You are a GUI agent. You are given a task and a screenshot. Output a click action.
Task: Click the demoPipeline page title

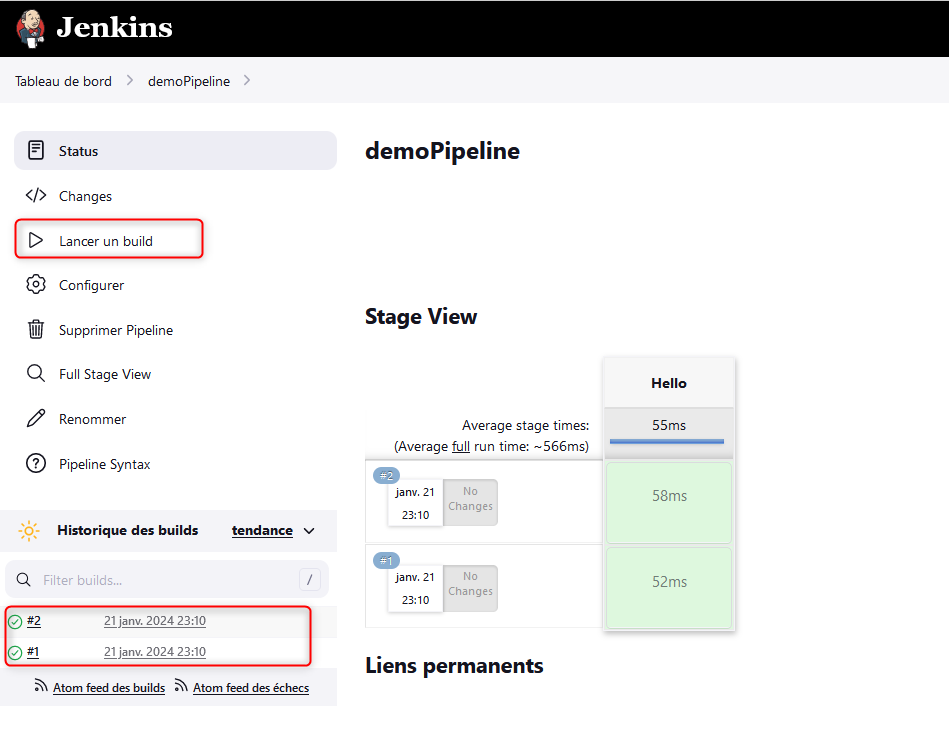click(442, 151)
